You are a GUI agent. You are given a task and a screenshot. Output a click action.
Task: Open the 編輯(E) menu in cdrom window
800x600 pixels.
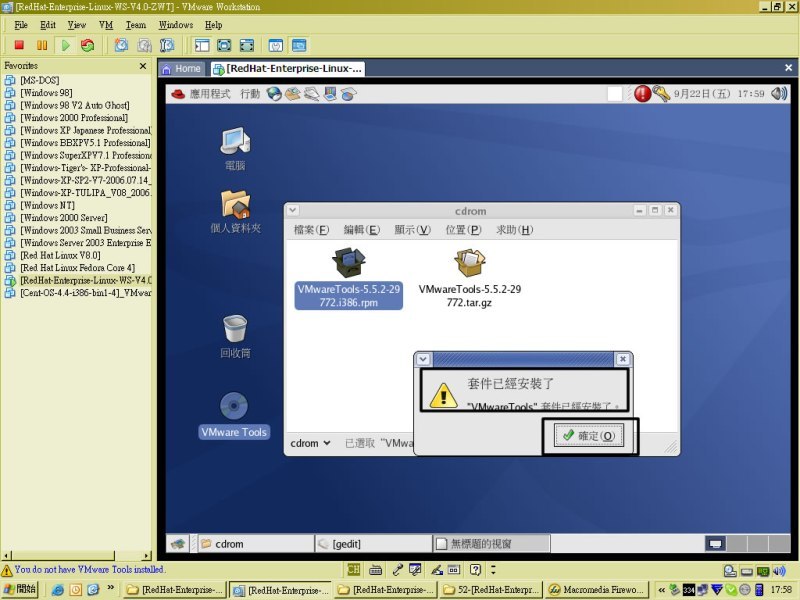click(362, 230)
